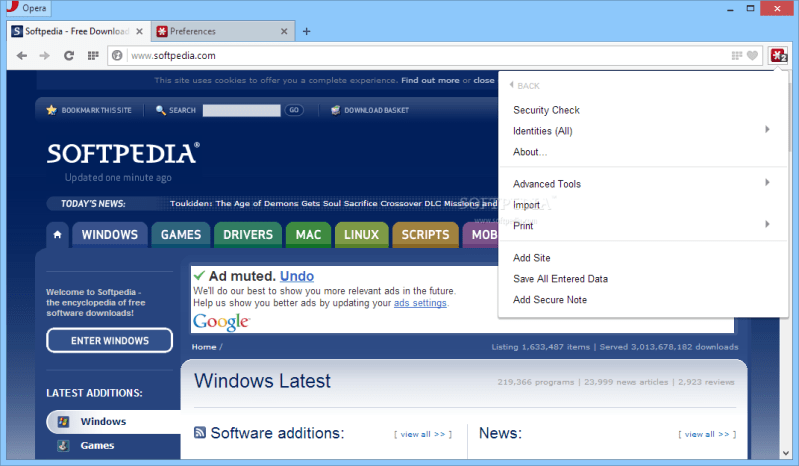The width and height of the screenshot is (799, 466).
Task: Open a new tab with plus button
Action: coord(306,31)
